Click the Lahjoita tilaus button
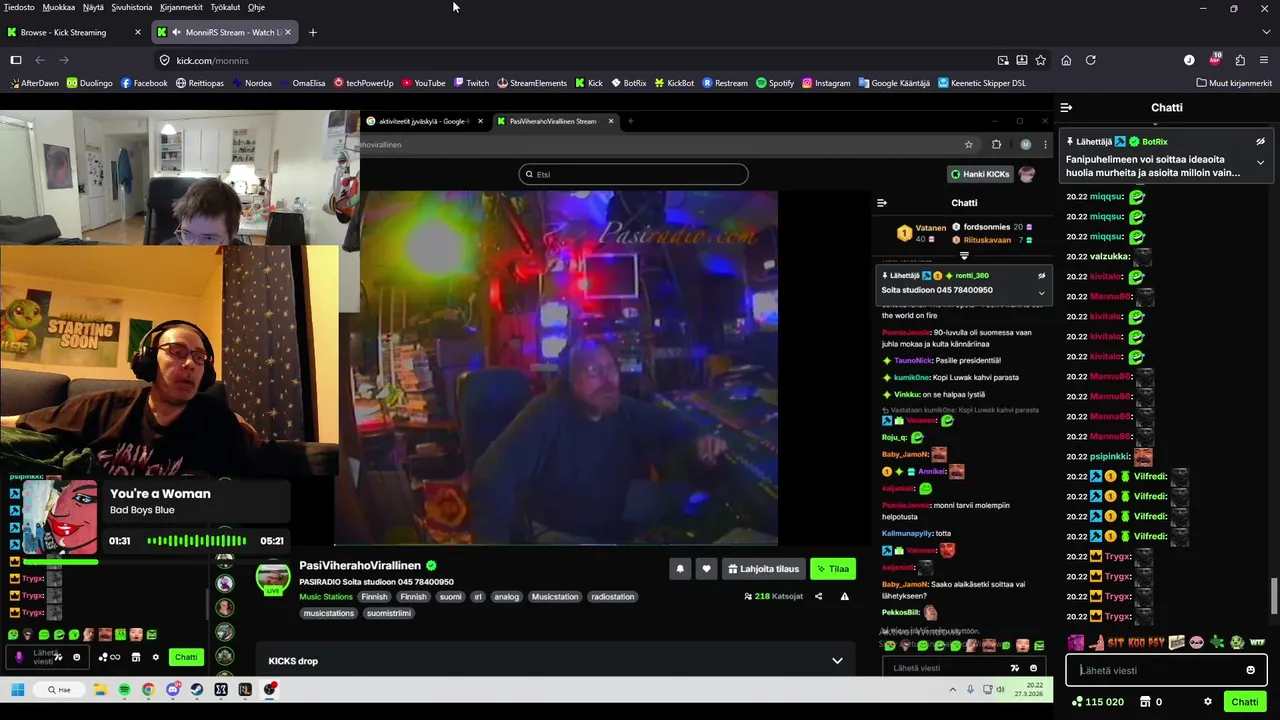 [764, 569]
